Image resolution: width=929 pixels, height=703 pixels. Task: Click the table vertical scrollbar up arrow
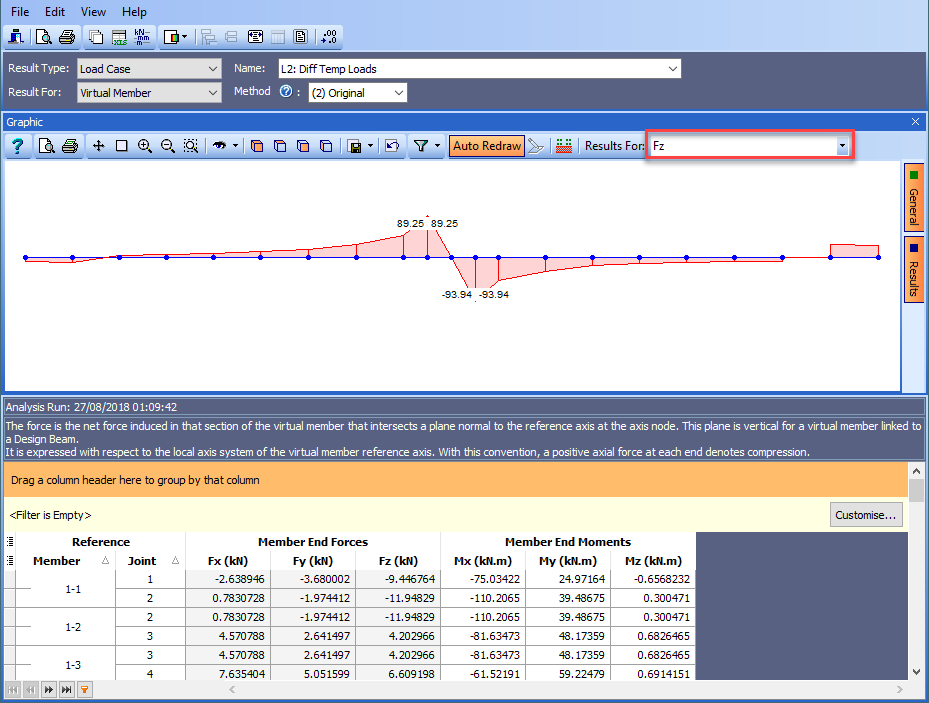click(916, 471)
